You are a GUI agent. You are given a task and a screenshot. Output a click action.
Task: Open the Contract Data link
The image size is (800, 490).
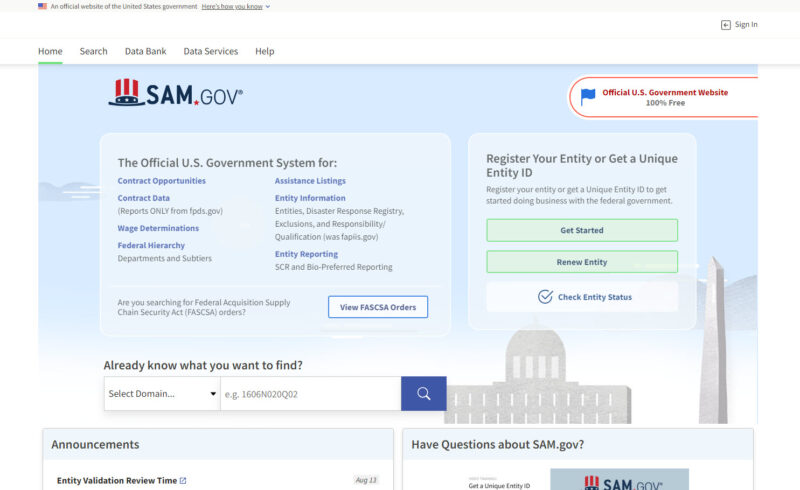(143, 198)
